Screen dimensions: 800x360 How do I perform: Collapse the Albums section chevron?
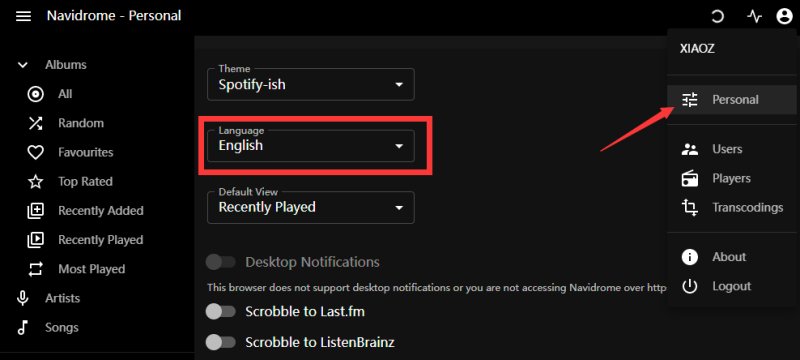pyautogui.click(x=22, y=65)
